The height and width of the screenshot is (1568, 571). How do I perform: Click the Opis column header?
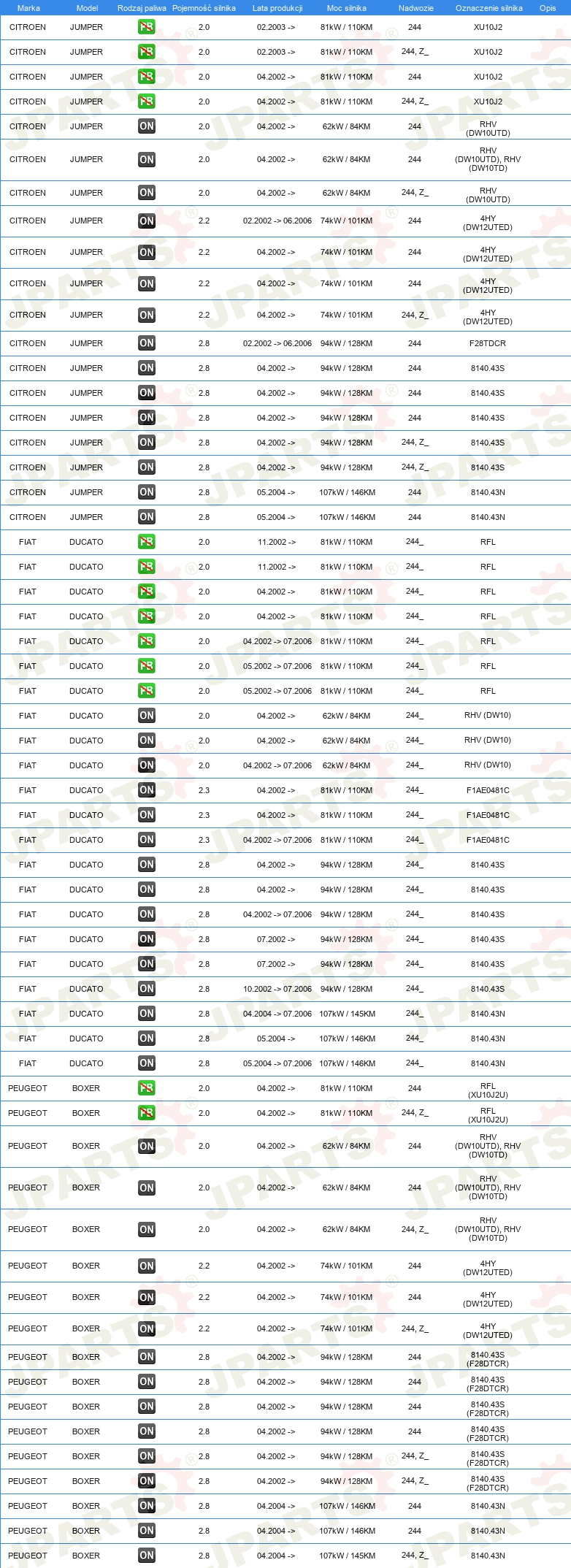(548, 8)
